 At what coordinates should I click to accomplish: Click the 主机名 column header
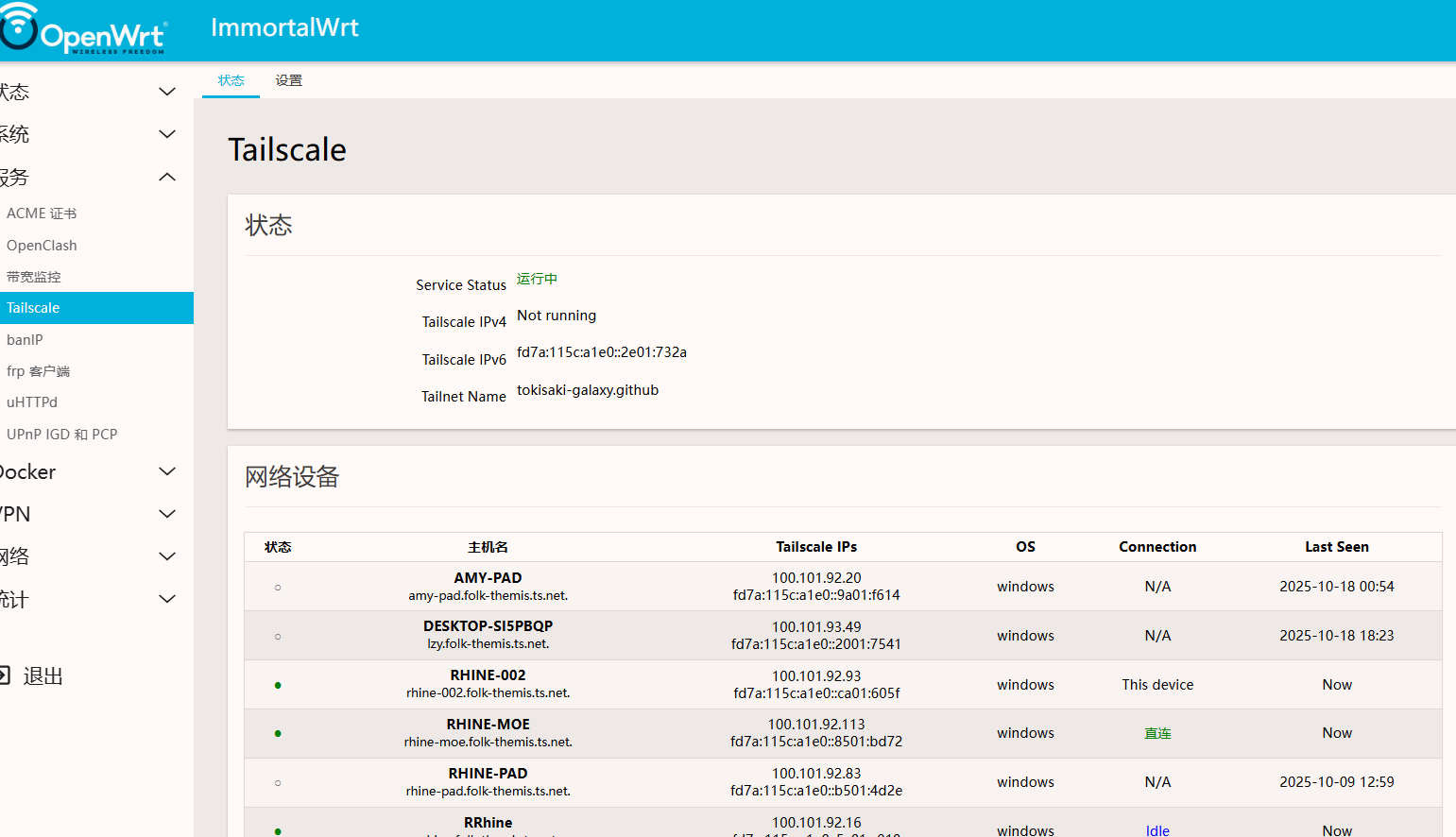pyautogui.click(x=488, y=547)
